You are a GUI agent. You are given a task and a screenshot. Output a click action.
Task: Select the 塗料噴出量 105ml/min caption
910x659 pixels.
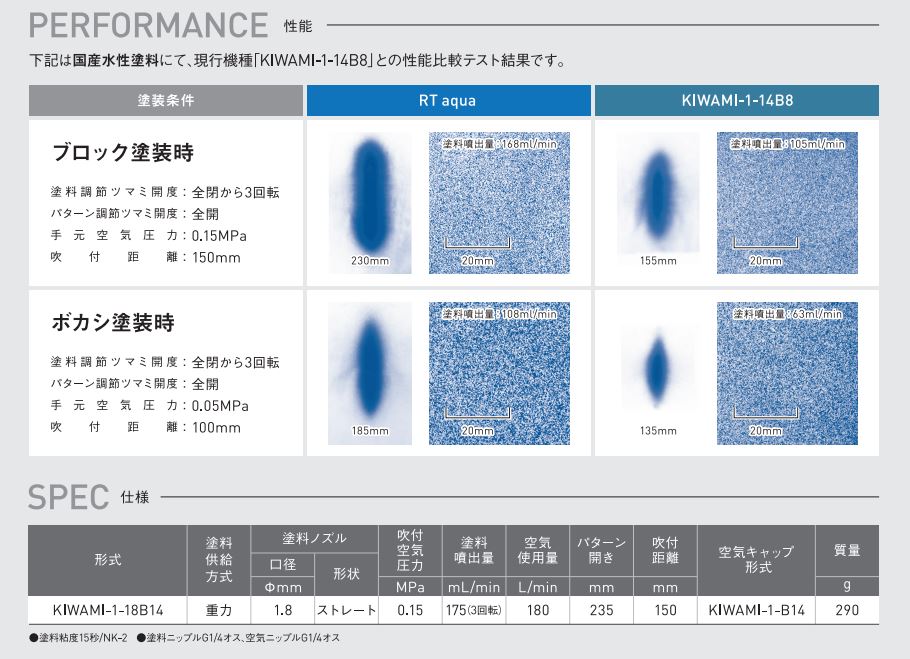(x=788, y=143)
